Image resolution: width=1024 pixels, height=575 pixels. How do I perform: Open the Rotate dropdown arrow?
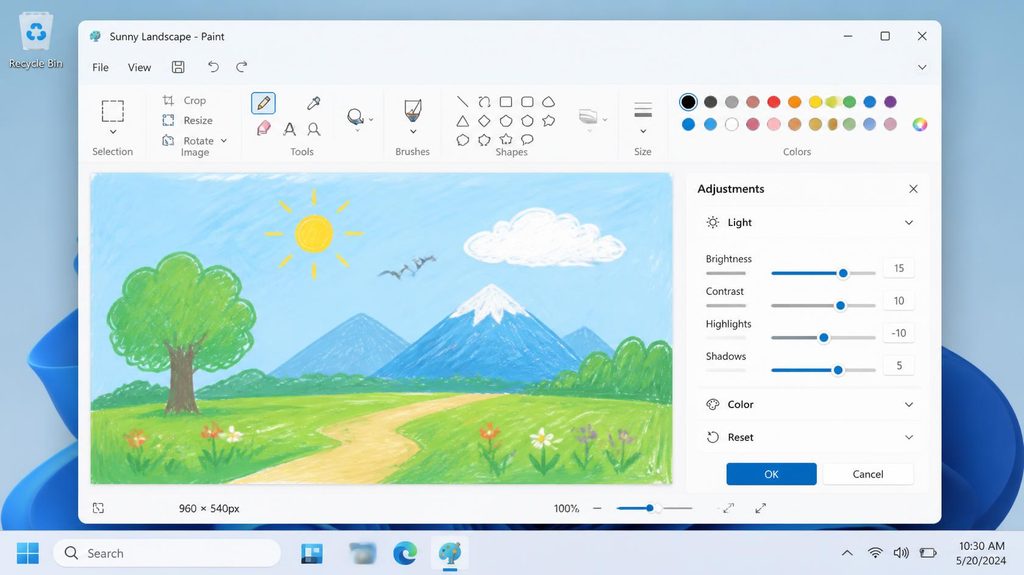click(x=224, y=140)
